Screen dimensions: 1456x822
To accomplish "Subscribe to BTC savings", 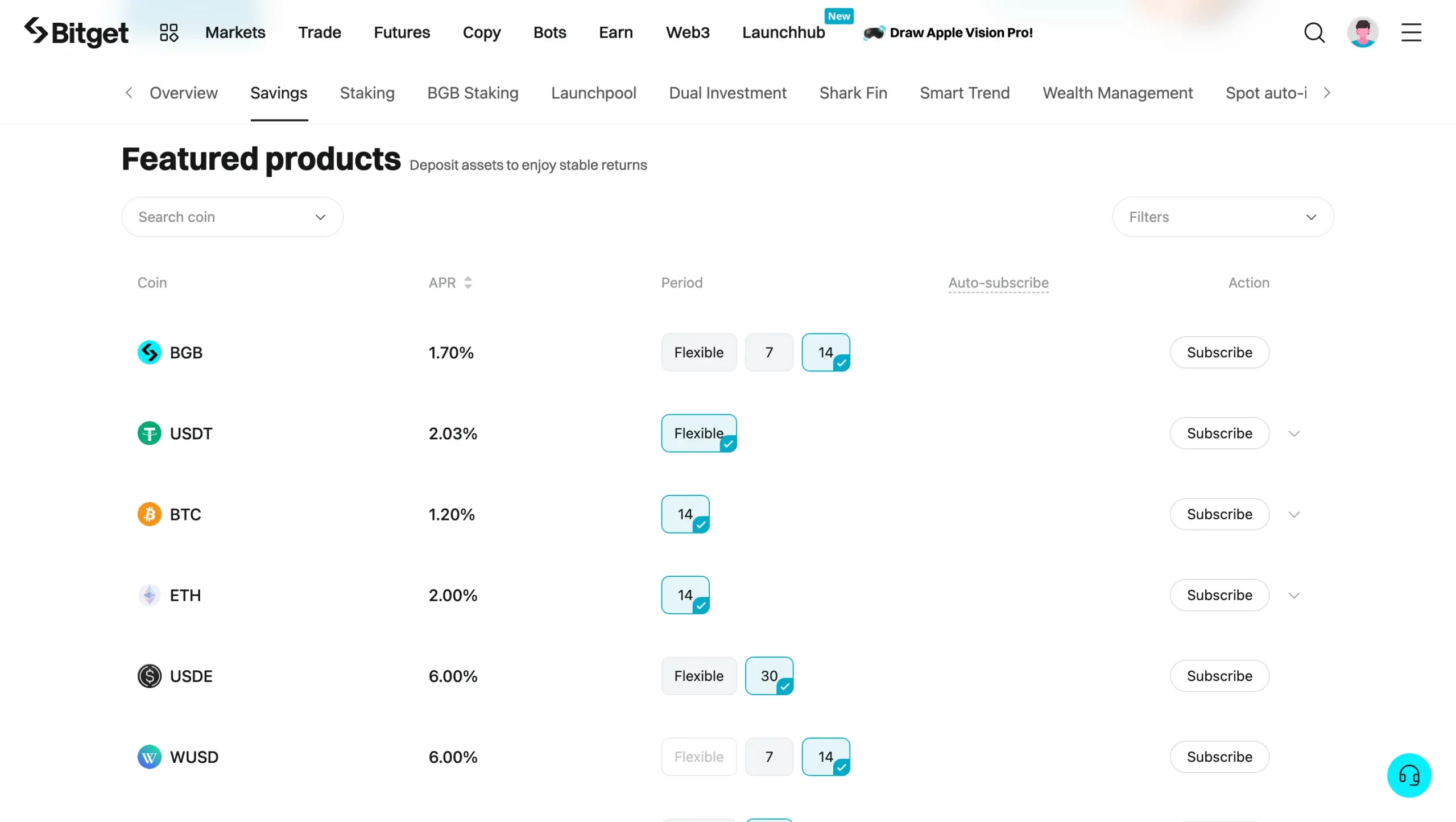I will click(x=1219, y=514).
